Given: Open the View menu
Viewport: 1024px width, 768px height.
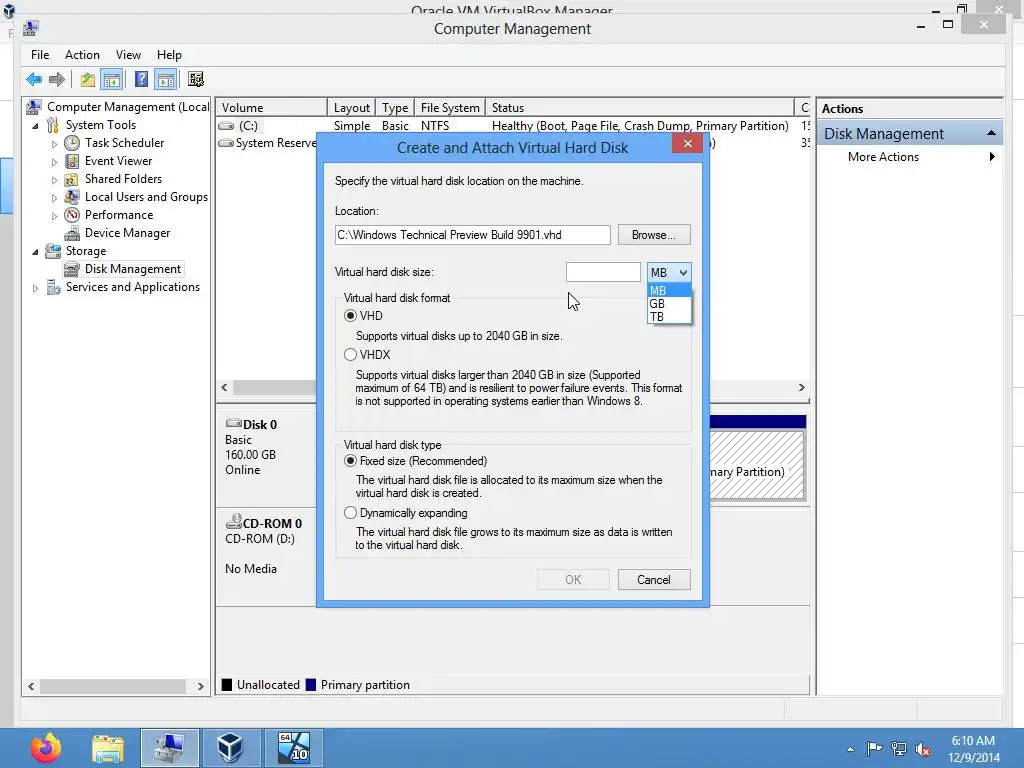Looking at the screenshot, I should pos(128,55).
